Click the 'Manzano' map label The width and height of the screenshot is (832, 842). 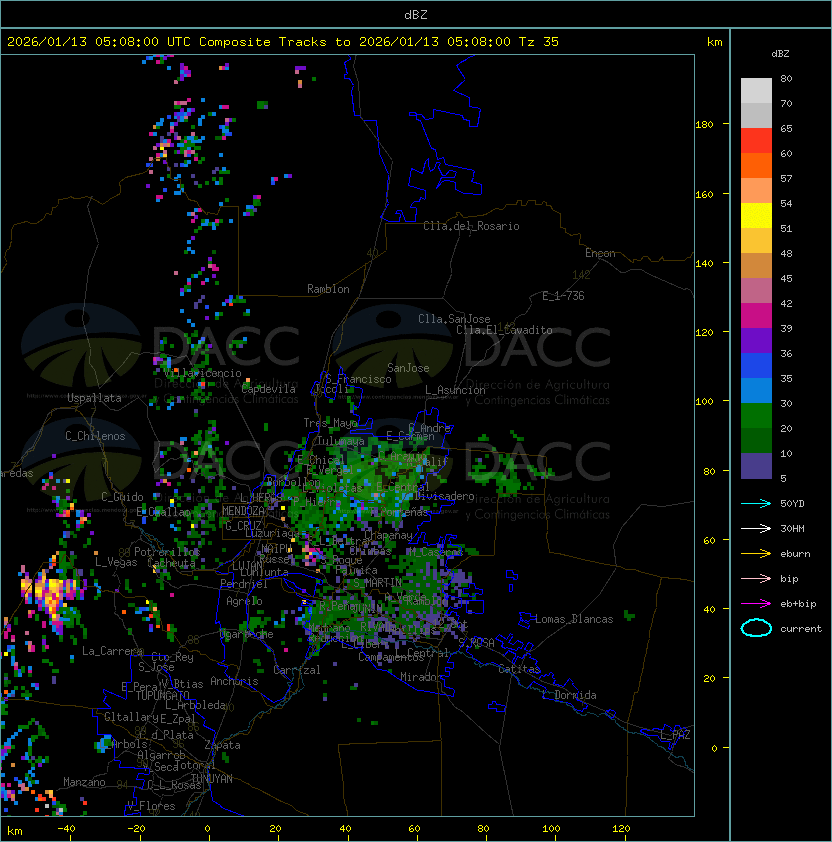point(84,782)
